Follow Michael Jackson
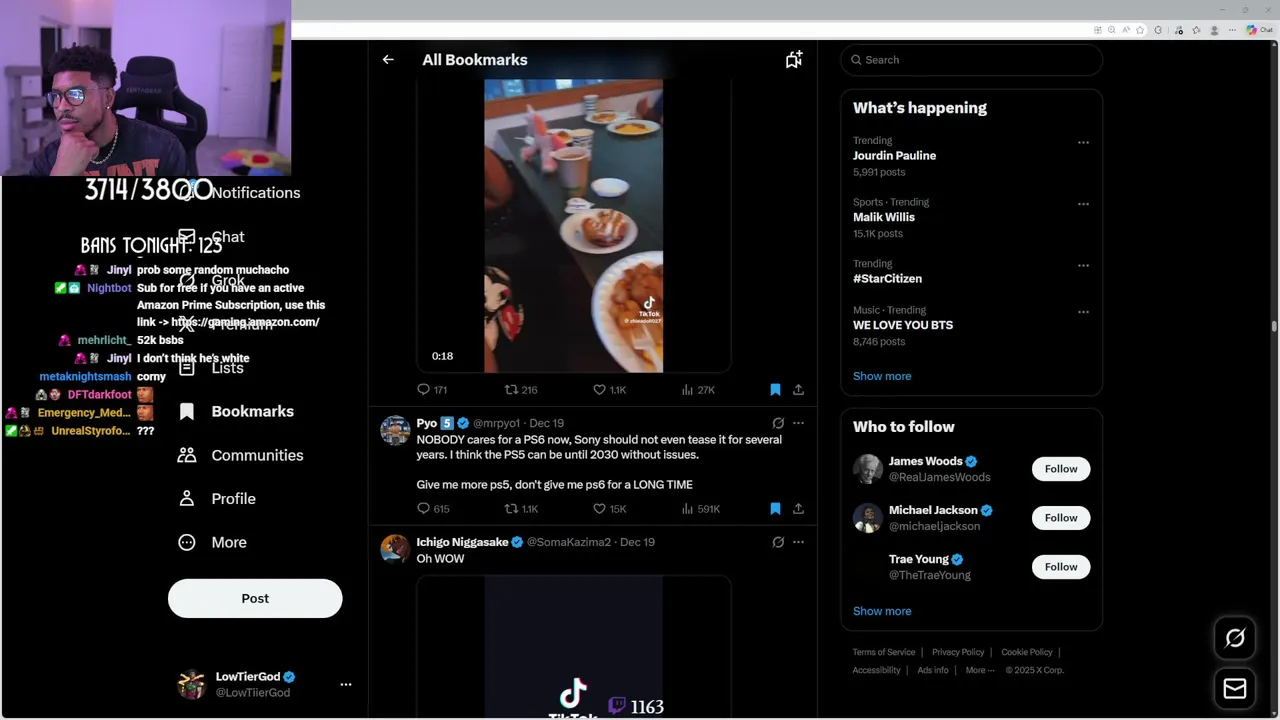 click(x=1061, y=518)
